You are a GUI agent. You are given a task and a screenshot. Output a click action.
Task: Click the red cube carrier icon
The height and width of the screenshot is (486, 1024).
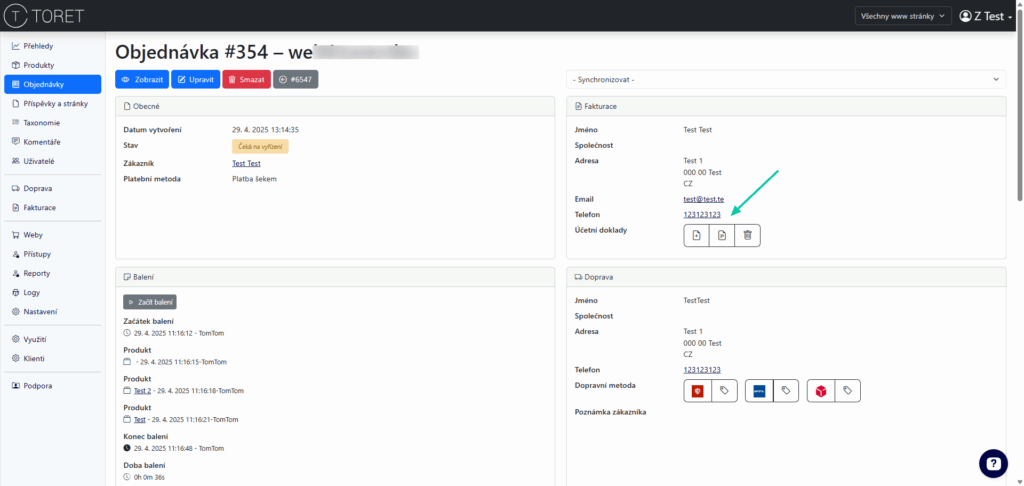click(x=822, y=391)
